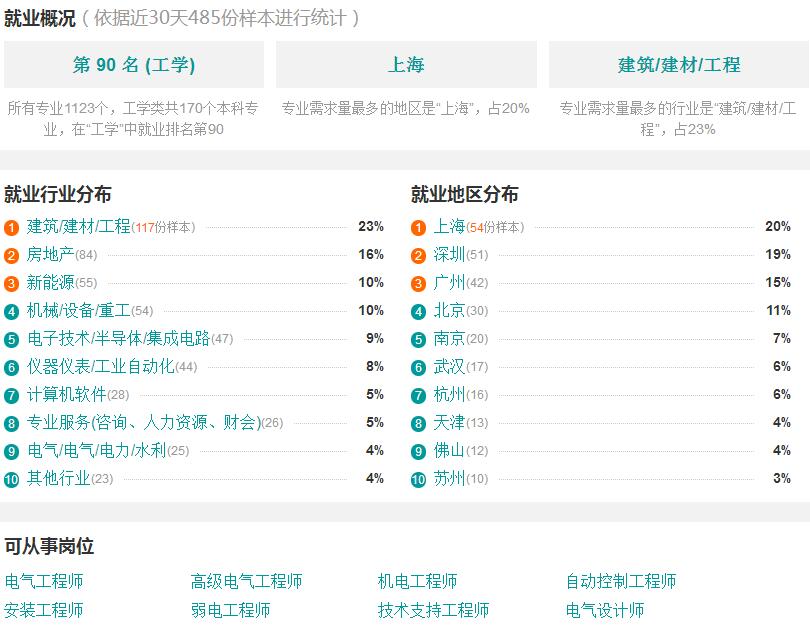Click rank 7 badge beside 杭州

[x=418, y=396]
